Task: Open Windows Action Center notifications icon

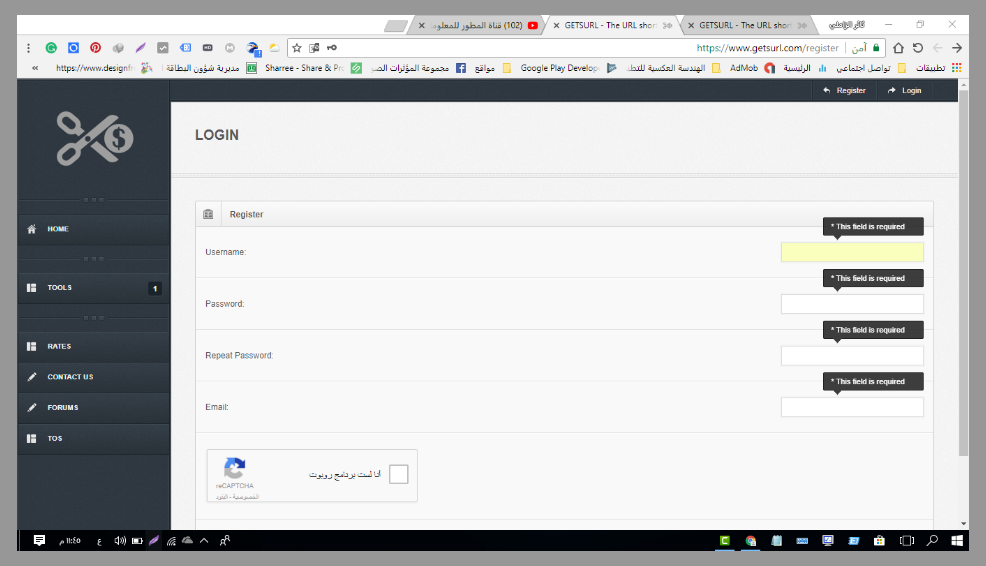Action: [39, 540]
